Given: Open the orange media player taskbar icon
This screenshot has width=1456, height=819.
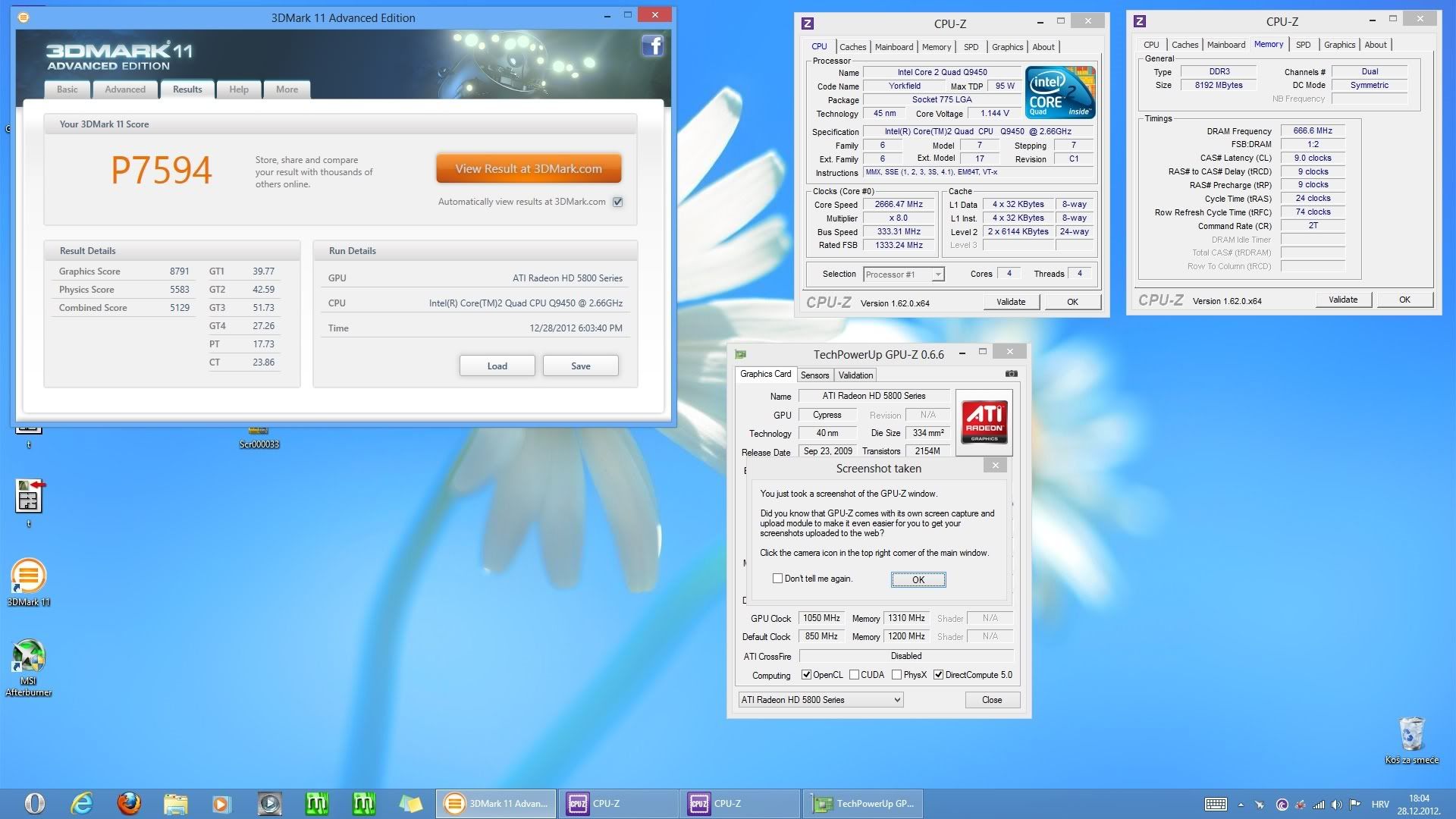Looking at the screenshot, I should pos(222,803).
